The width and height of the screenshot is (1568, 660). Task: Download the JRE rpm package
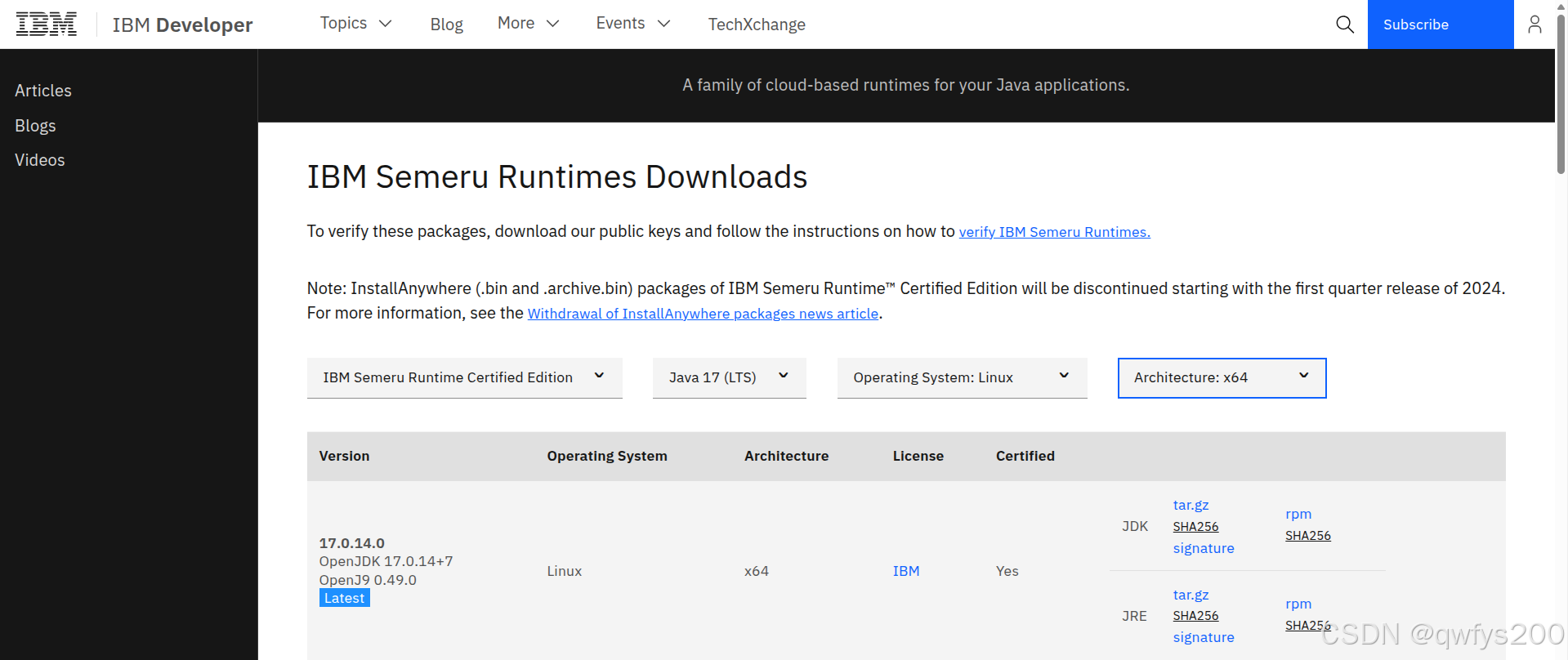click(x=1298, y=604)
